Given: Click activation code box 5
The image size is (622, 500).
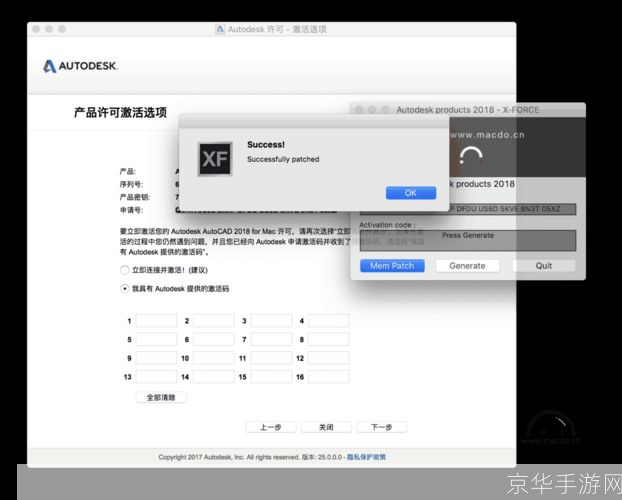Looking at the screenshot, I should [x=156, y=339].
